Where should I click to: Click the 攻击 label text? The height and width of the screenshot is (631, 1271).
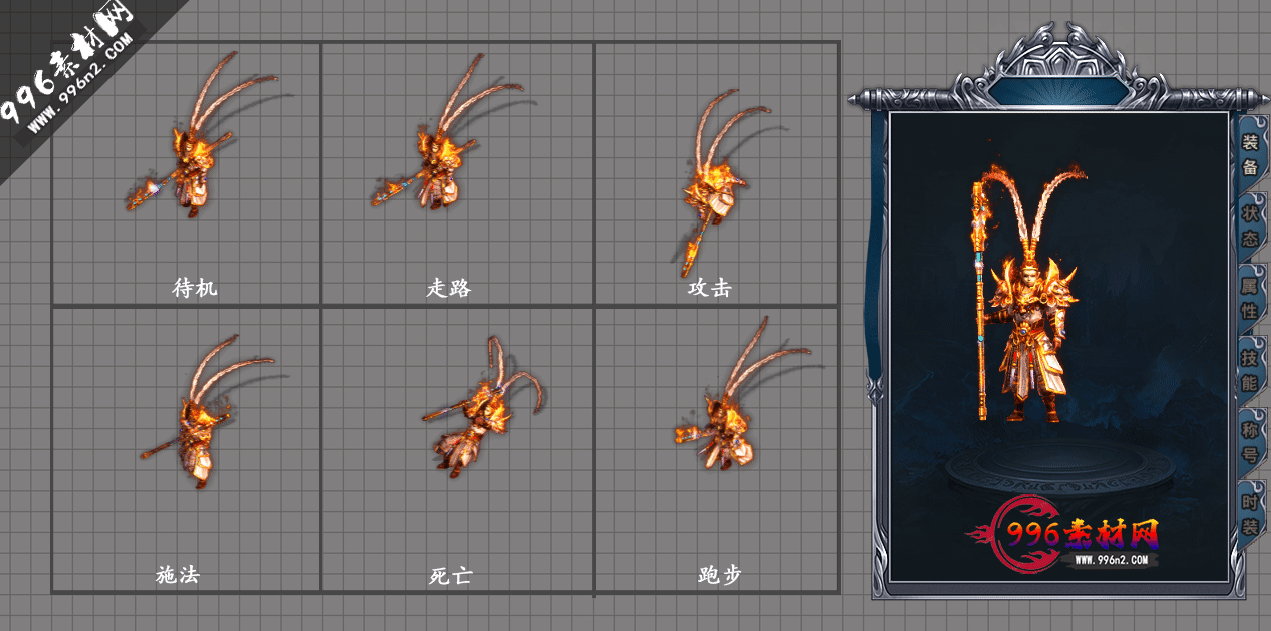point(710,288)
